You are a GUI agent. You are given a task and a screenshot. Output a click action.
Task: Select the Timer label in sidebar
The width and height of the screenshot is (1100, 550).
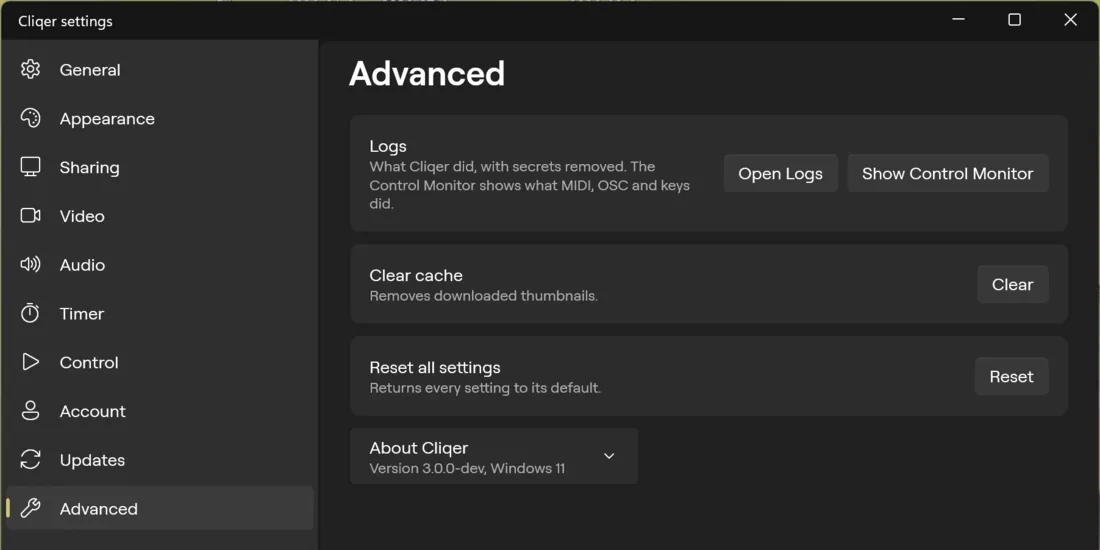[x=81, y=314]
